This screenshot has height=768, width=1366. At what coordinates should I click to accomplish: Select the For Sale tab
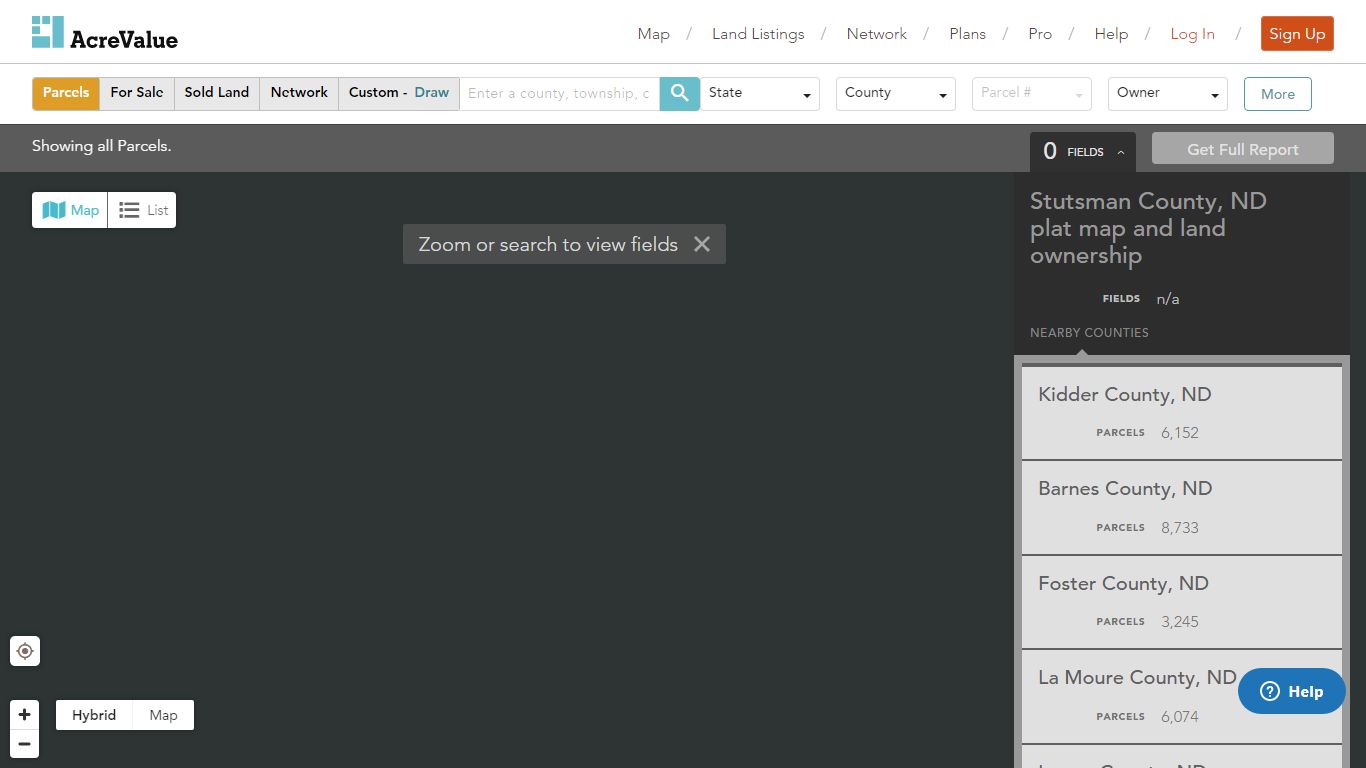pyautogui.click(x=137, y=93)
